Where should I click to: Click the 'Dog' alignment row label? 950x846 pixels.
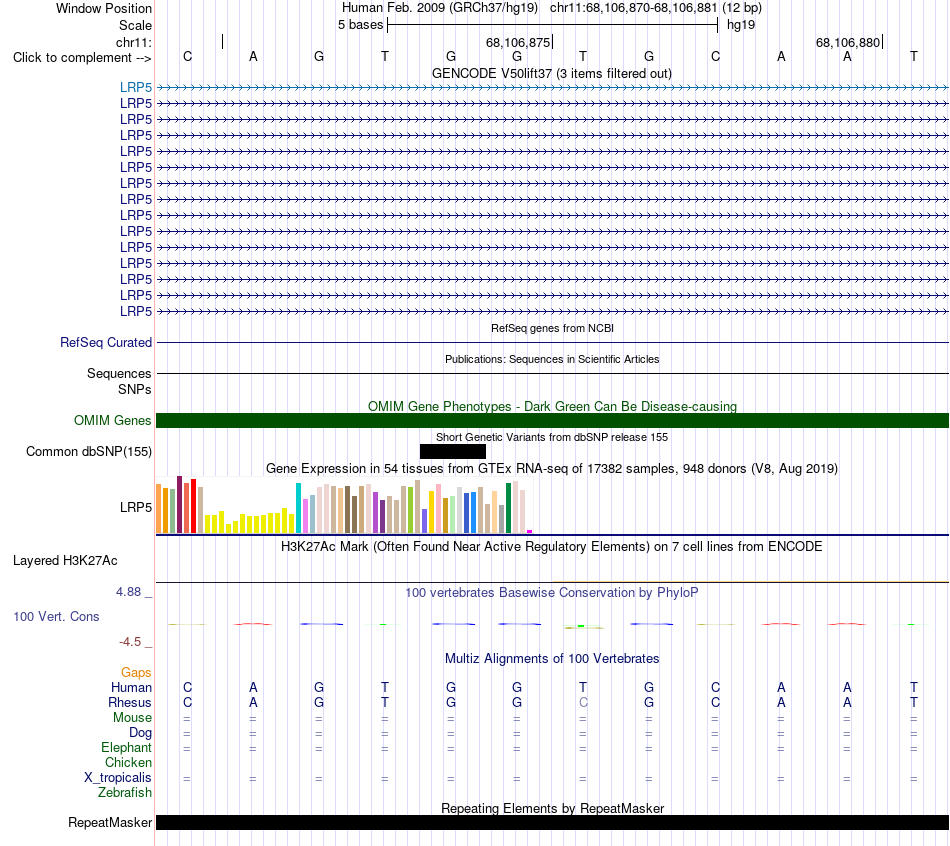[140, 733]
